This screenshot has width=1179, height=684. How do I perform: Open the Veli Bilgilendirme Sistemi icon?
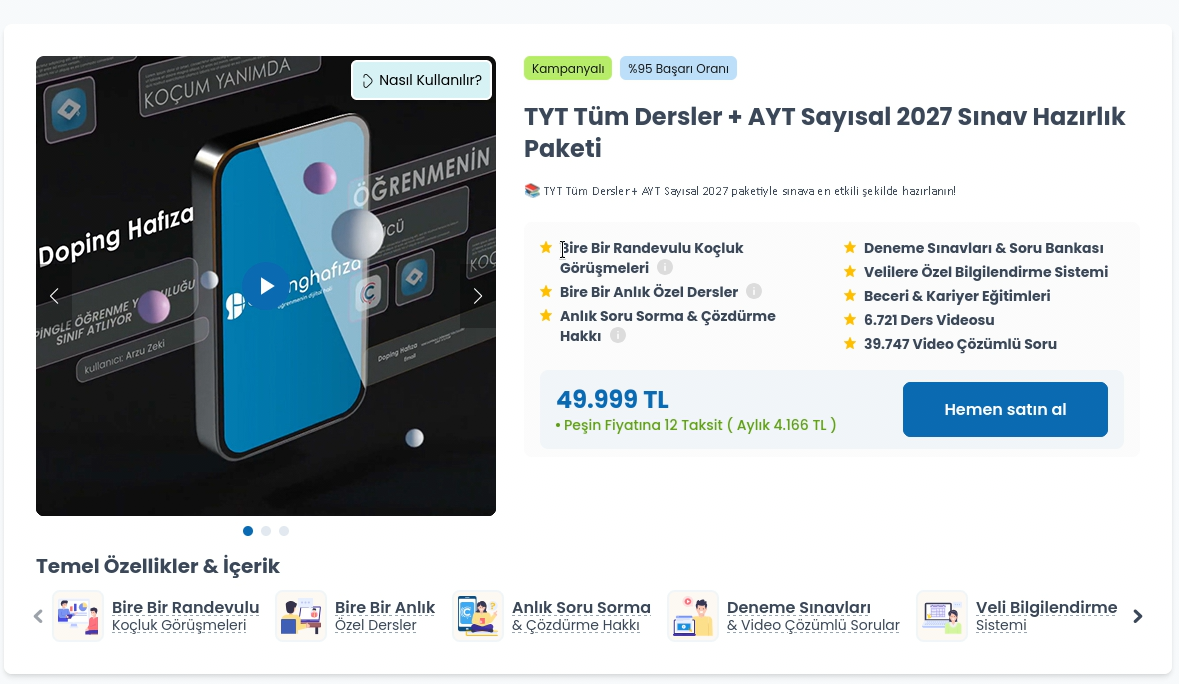942,616
